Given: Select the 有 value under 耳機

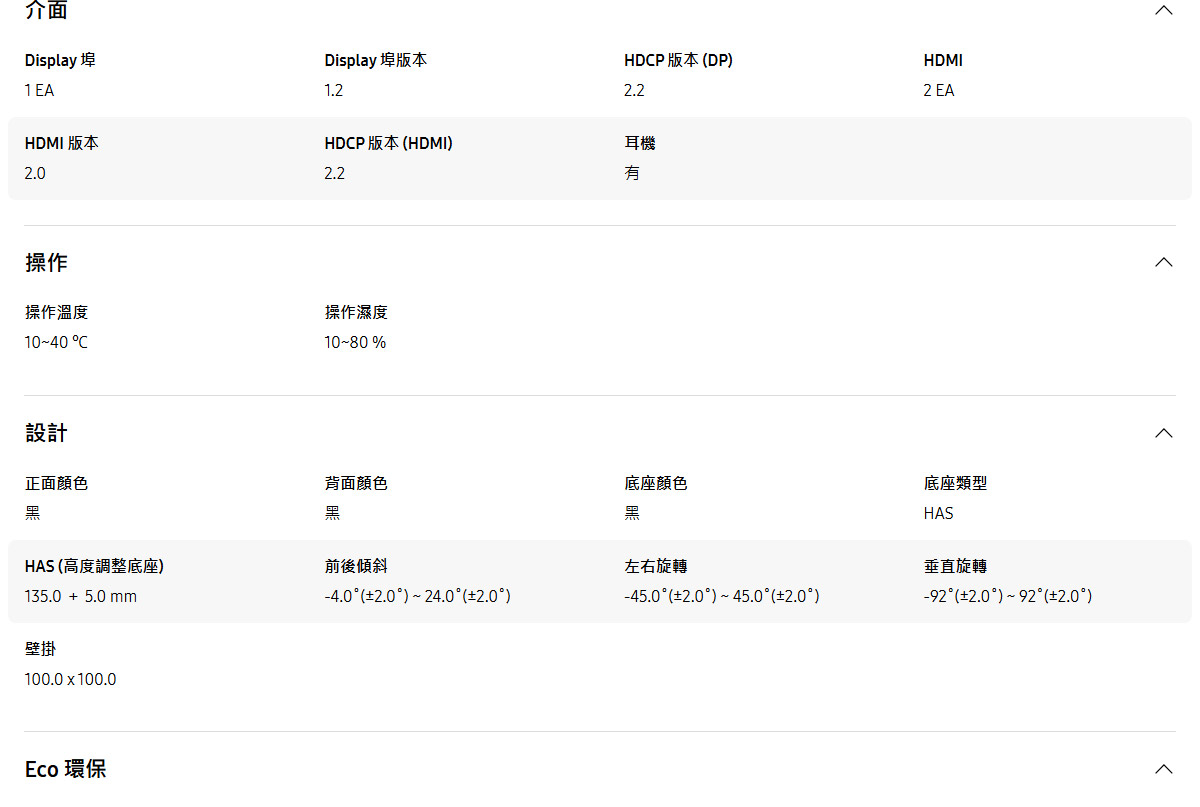Looking at the screenshot, I should [x=632, y=173].
